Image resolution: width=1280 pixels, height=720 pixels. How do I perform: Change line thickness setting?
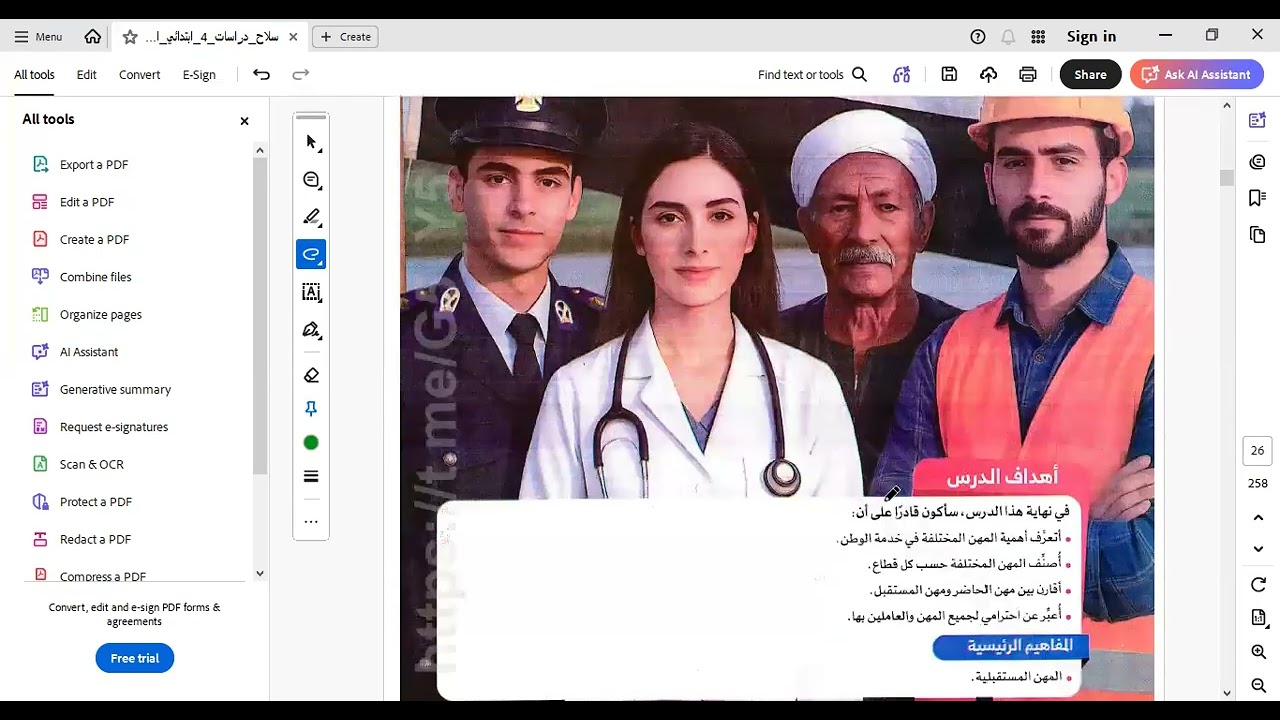coord(311,476)
